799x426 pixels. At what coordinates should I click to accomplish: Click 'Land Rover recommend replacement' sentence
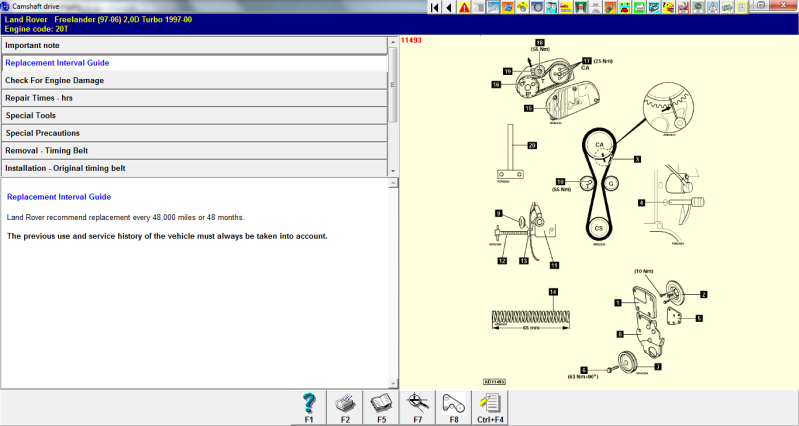tap(125, 218)
